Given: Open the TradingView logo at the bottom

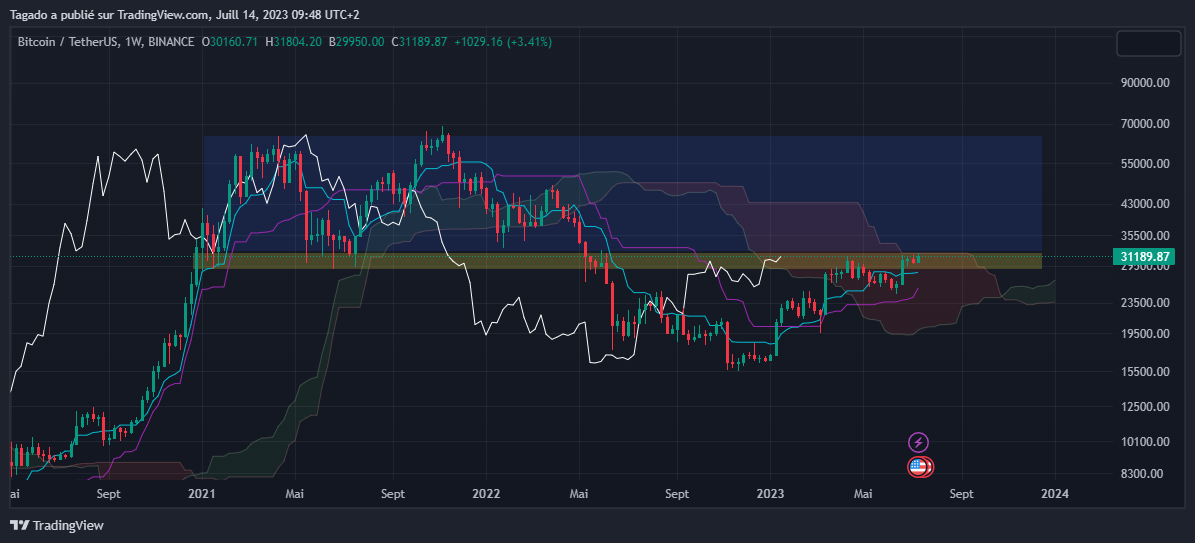Looking at the screenshot, I should click(x=56, y=525).
